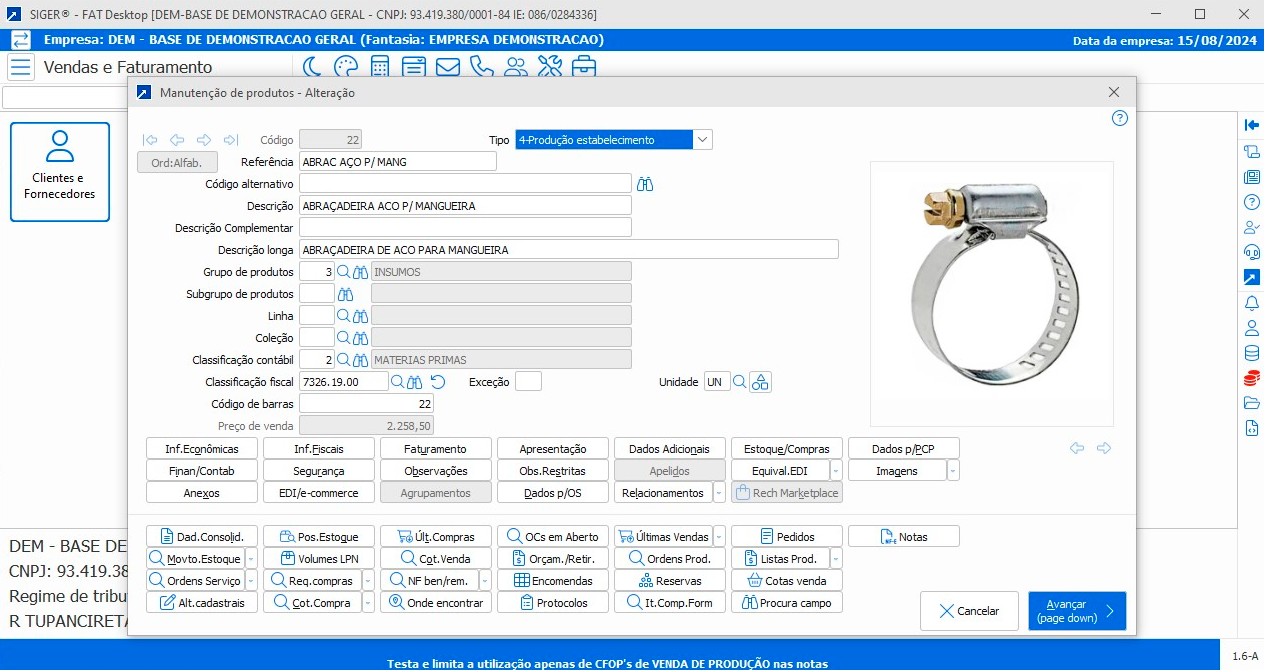Screen dimensions: 1264x670
Task: Open the Inf.Fiscais section
Action: point(318,449)
